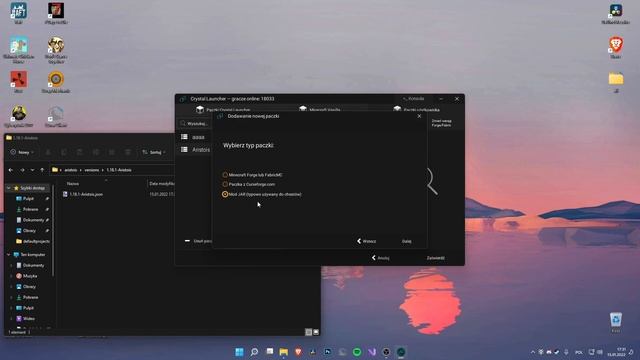
Task: Click Paste icon in File Explorer toolbar
Action: 80,152
